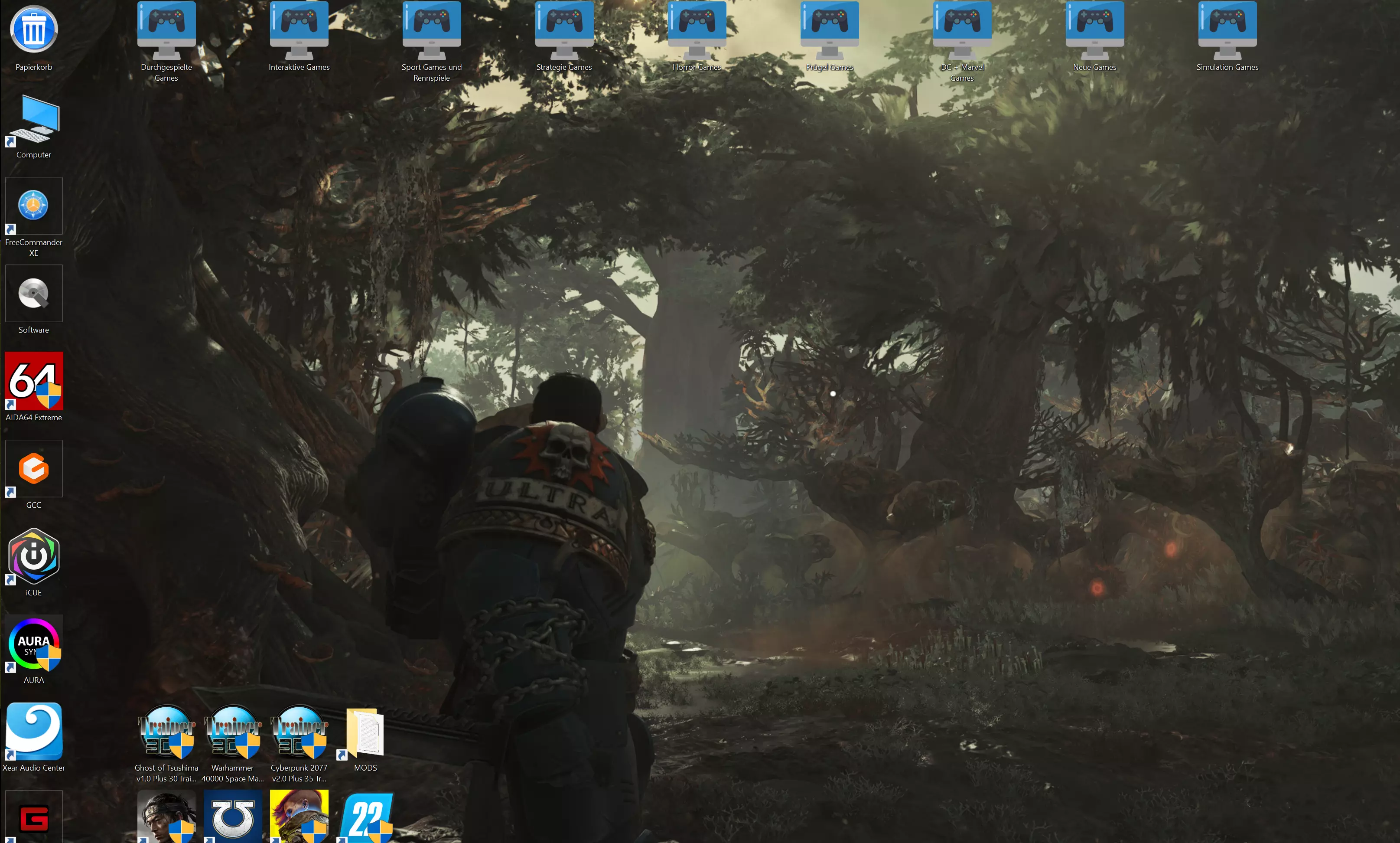This screenshot has height=843, width=1400.
Task: Select the red G logo shortcut
Action: click(x=33, y=817)
